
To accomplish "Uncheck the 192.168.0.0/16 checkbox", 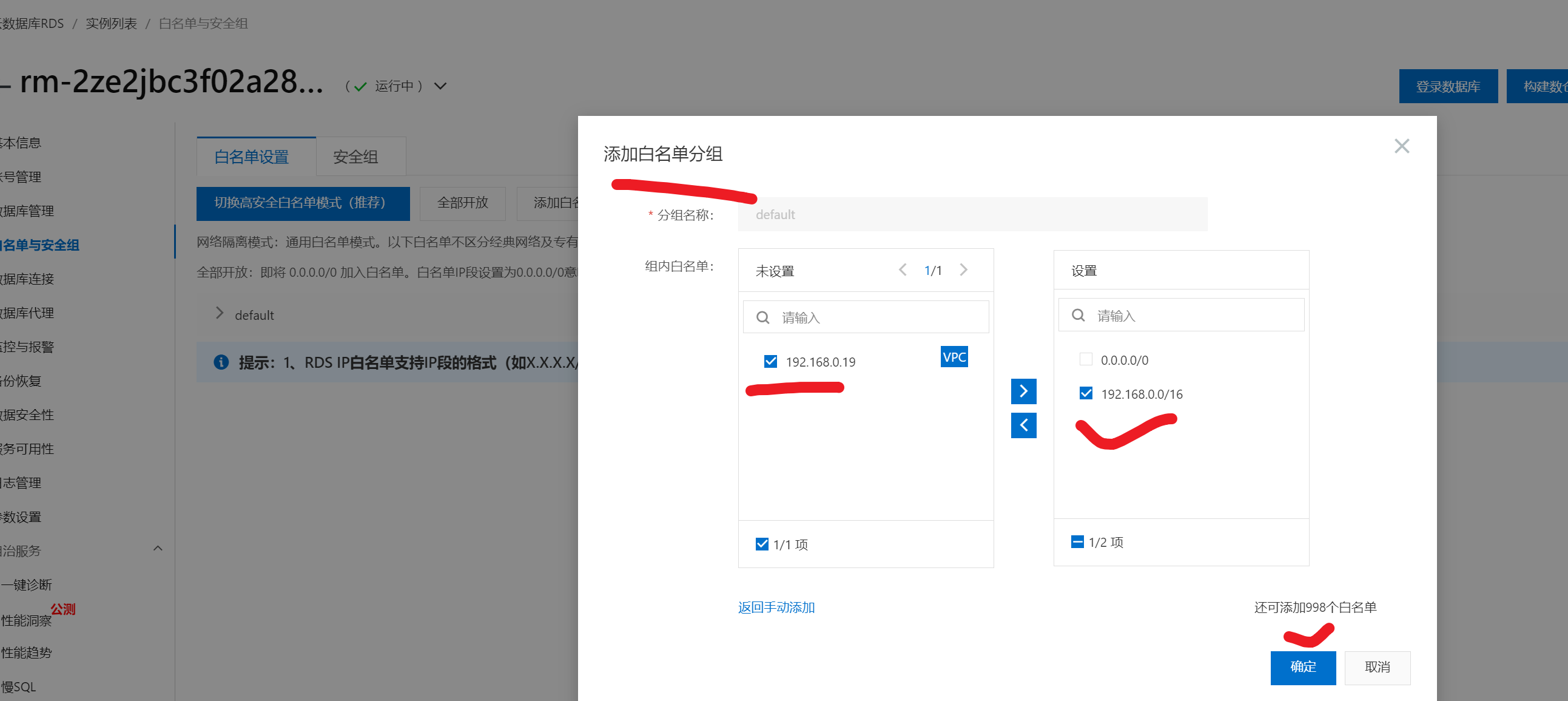I will [1085, 393].
